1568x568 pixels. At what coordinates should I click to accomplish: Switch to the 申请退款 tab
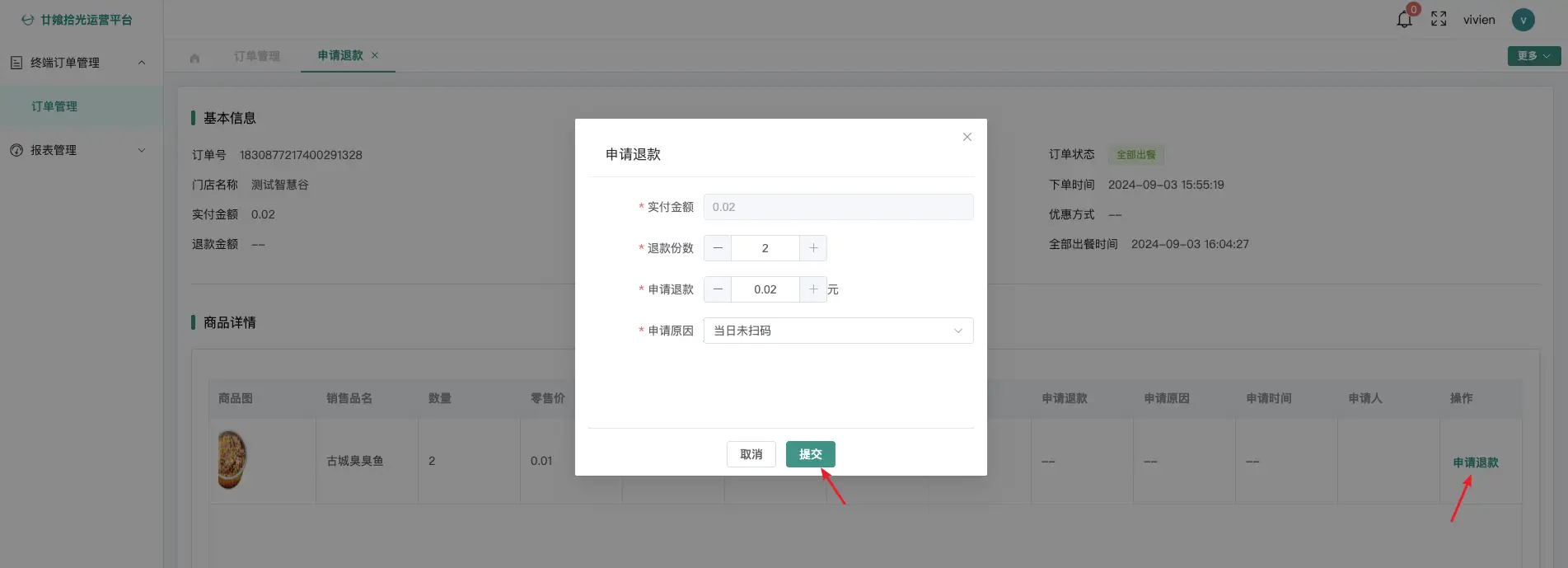pyautogui.click(x=340, y=55)
